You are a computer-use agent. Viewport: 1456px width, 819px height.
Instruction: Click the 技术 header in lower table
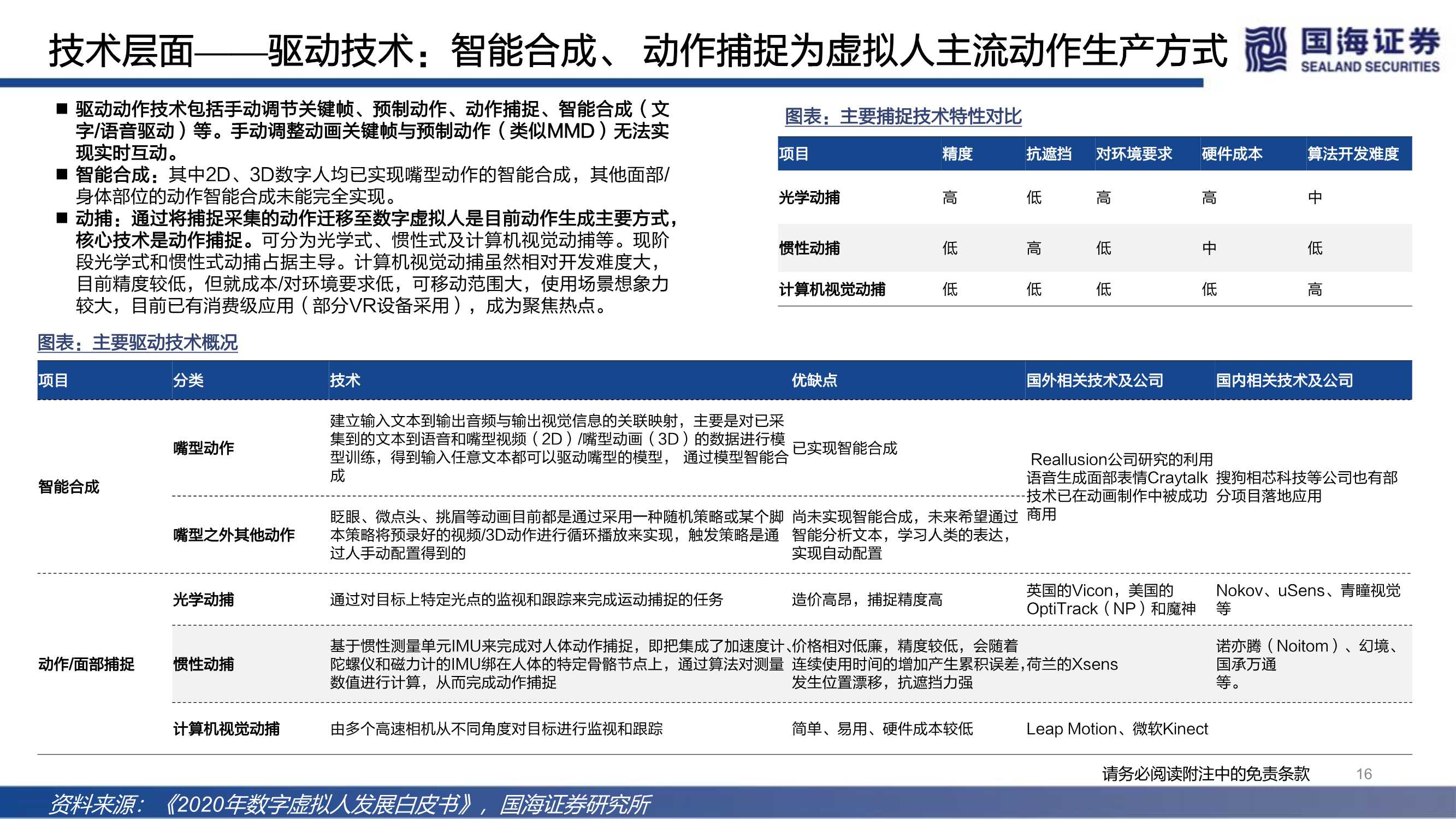point(345,381)
